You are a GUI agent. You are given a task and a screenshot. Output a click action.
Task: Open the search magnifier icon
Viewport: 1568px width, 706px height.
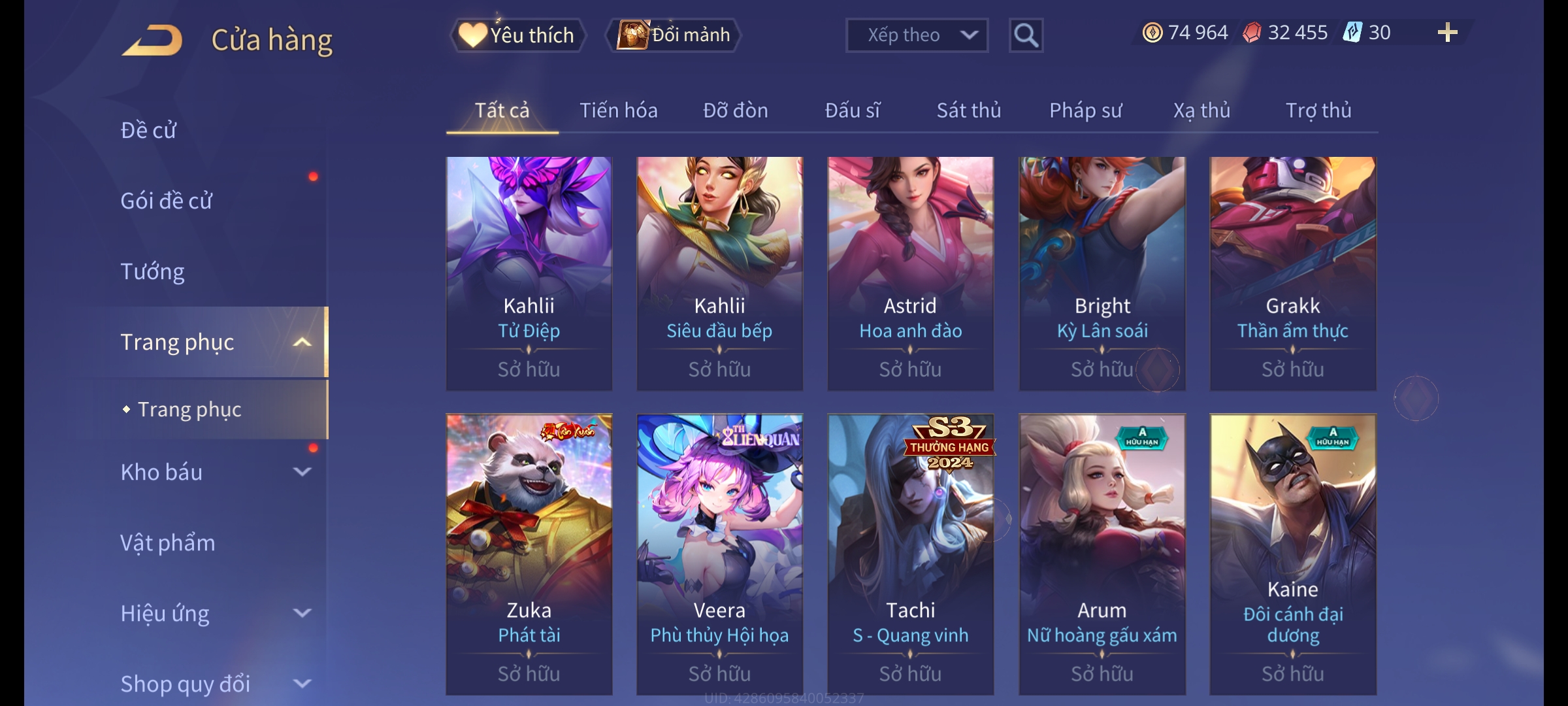(x=1026, y=35)
